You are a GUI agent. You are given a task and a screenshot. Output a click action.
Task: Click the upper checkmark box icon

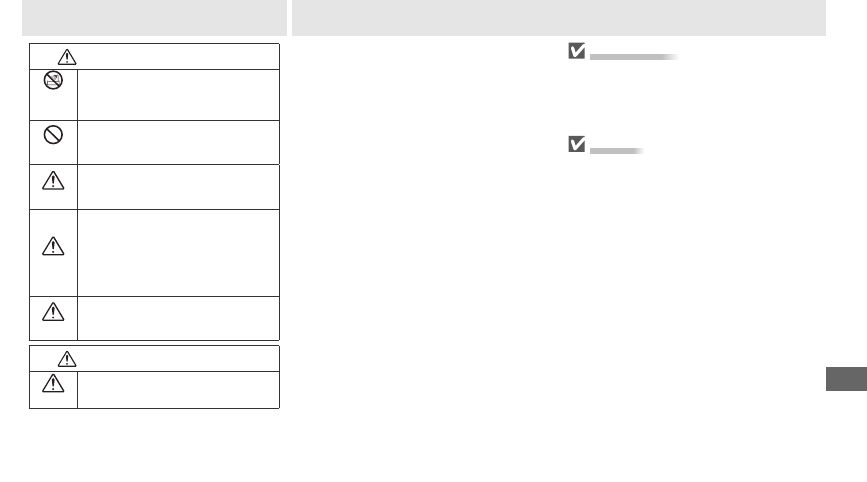tap(577, 51)
